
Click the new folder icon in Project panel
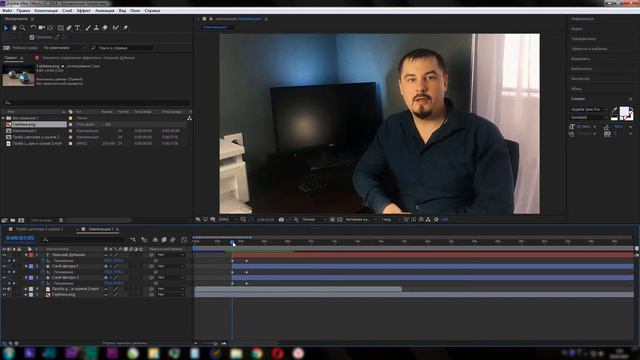click(13, 220)
